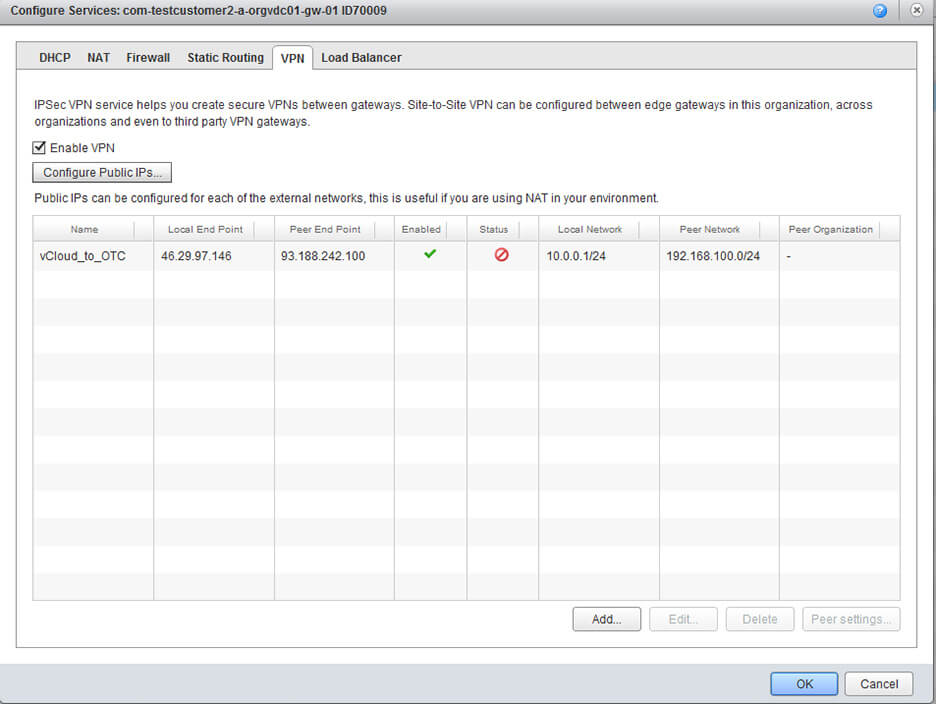Select the NAT tab
This screenshot has width=936, height=704.
click(x=98, y=57)
